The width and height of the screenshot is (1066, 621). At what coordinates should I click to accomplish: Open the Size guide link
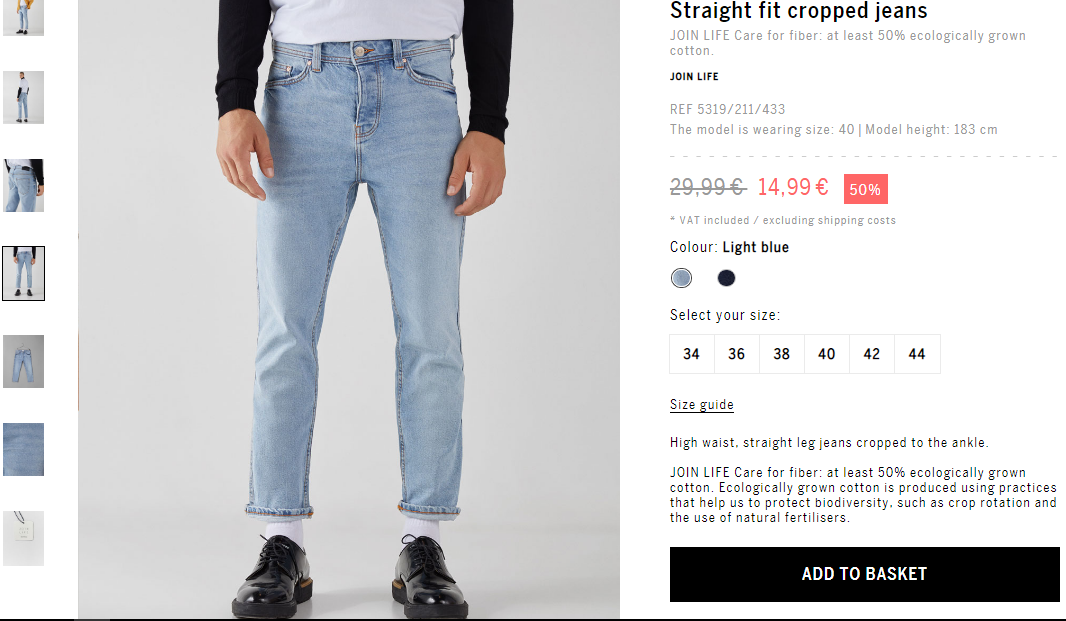click(702, 405)
